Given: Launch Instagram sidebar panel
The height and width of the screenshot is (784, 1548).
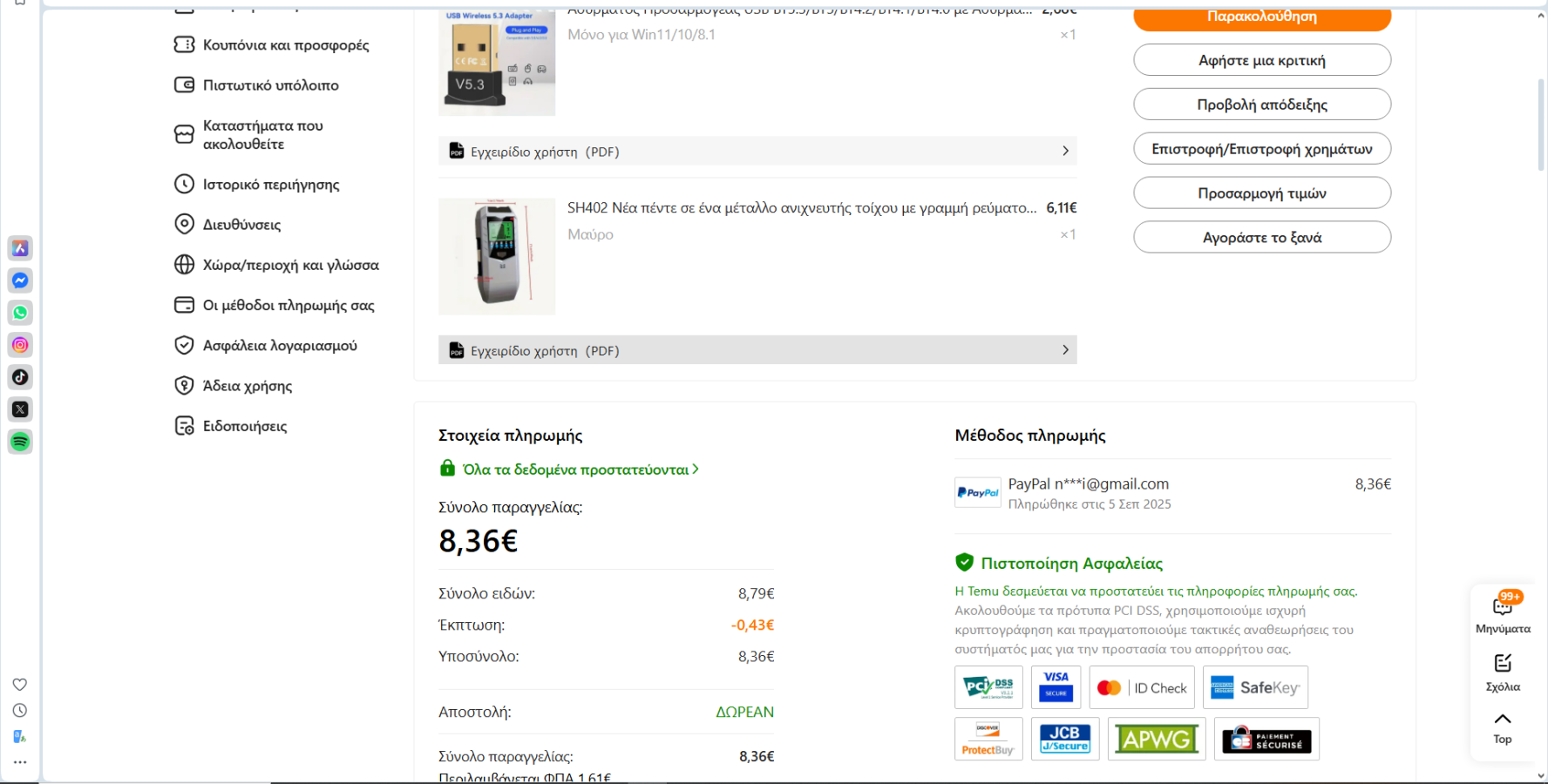Looking at the screenshot, I should [x=20, y=345].
